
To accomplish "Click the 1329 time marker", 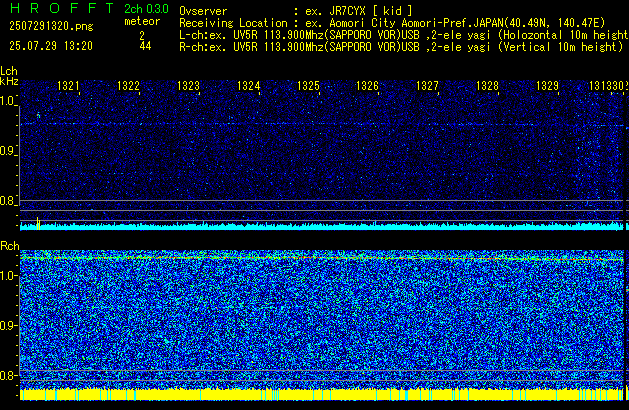I will pyautogui.click(x=547, y=86).
